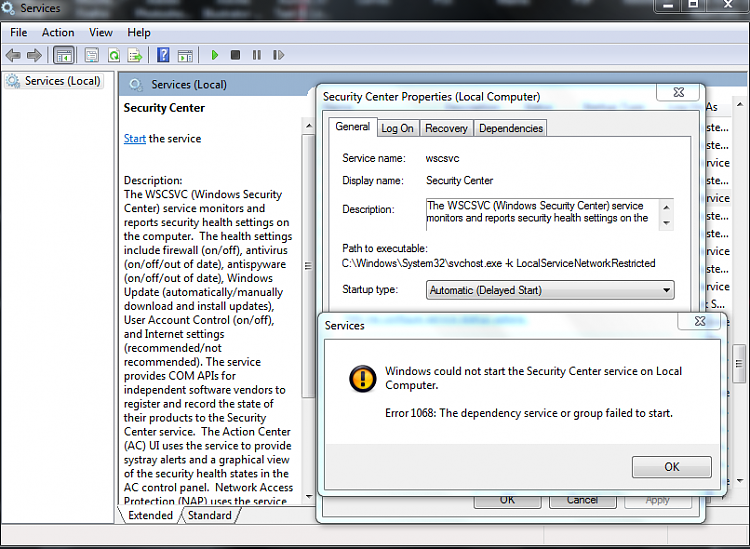
Task: Switch to the Extended view tab
Action: (x=150, y=515)
